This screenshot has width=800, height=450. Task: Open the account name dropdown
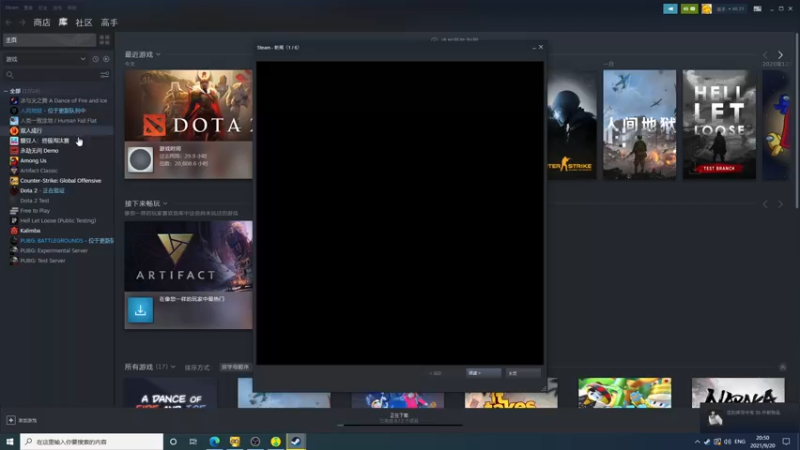click(730, 9)
